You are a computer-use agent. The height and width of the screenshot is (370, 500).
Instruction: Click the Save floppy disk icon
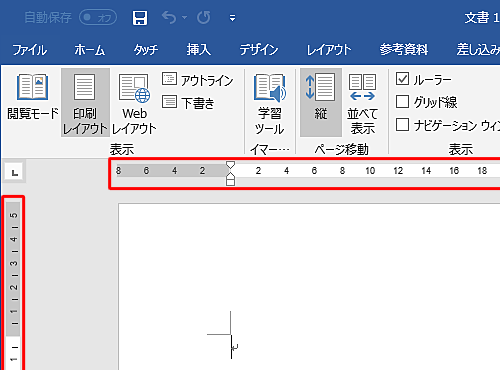(140, 18)
